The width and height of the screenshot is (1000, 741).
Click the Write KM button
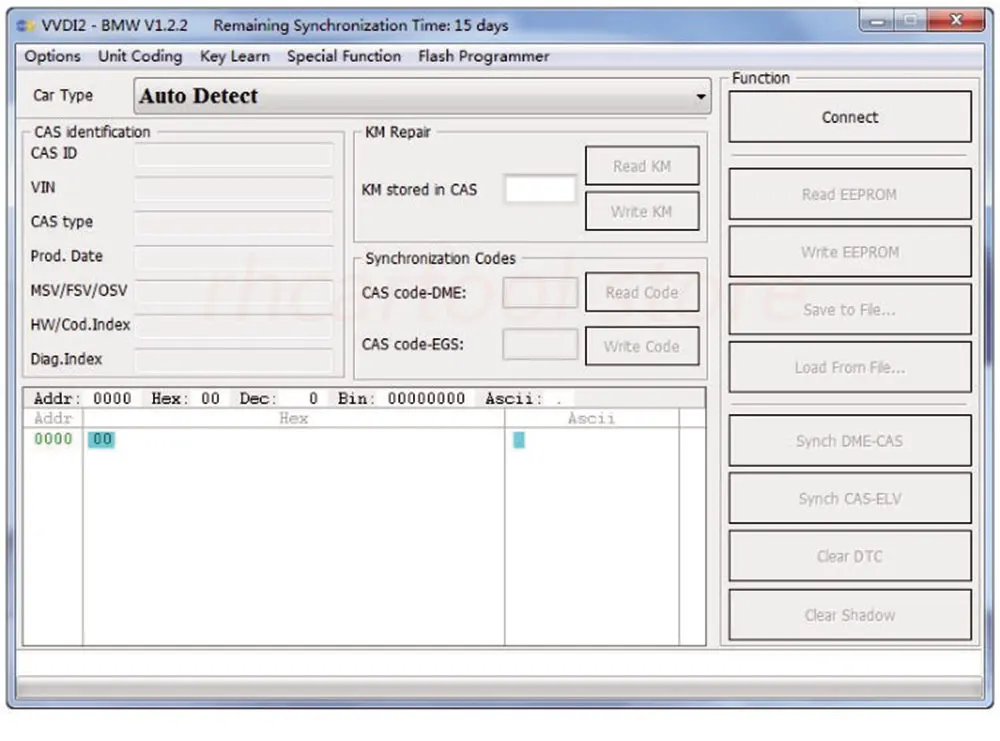(642, 211)
